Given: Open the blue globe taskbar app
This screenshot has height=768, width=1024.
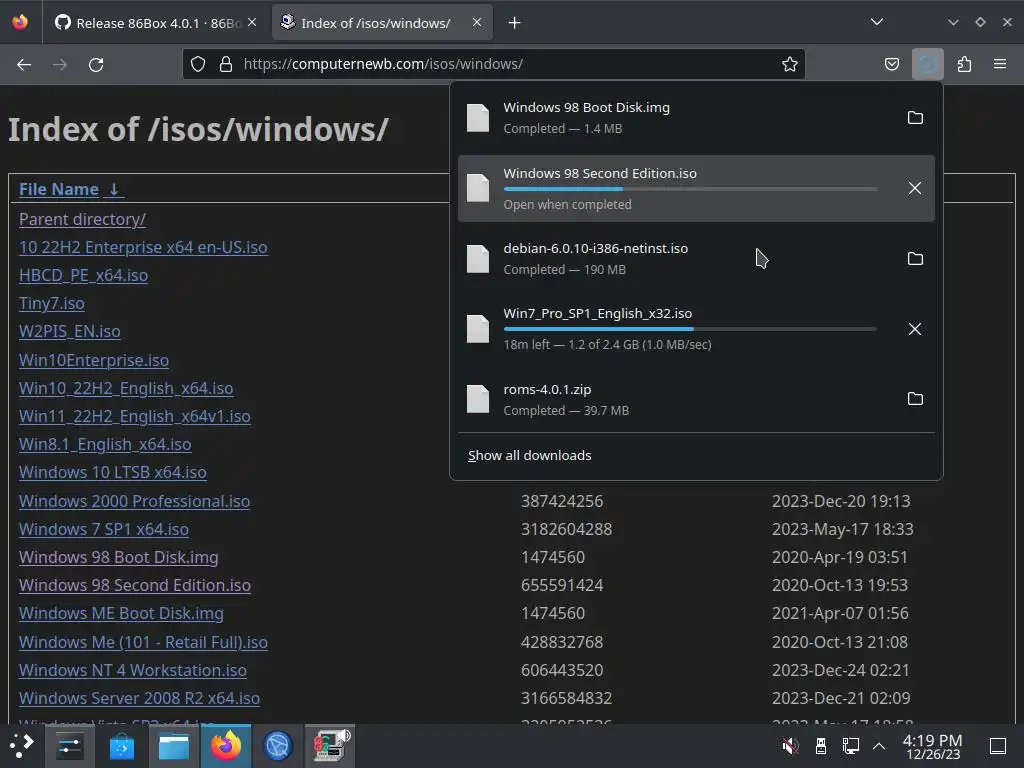Looking at the screenshot, I should tap(278, 746).
